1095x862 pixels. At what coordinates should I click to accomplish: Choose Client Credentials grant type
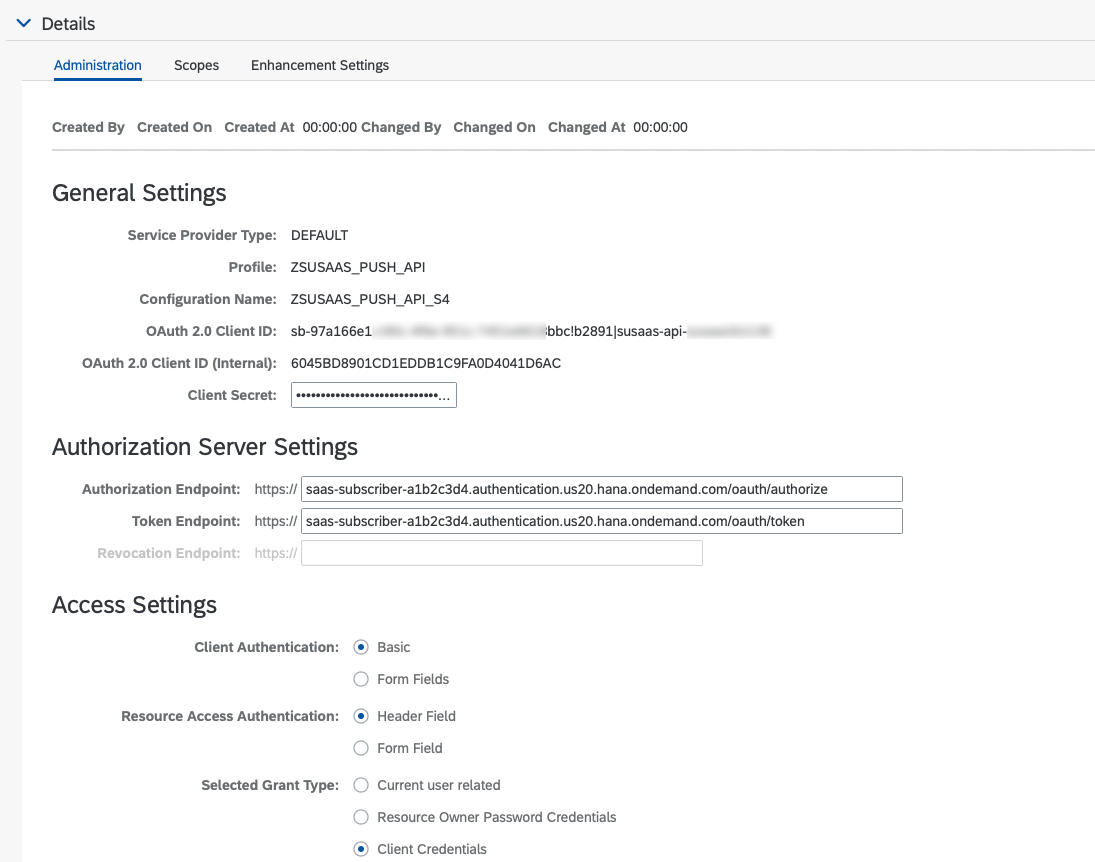click(x=361, y=849)
